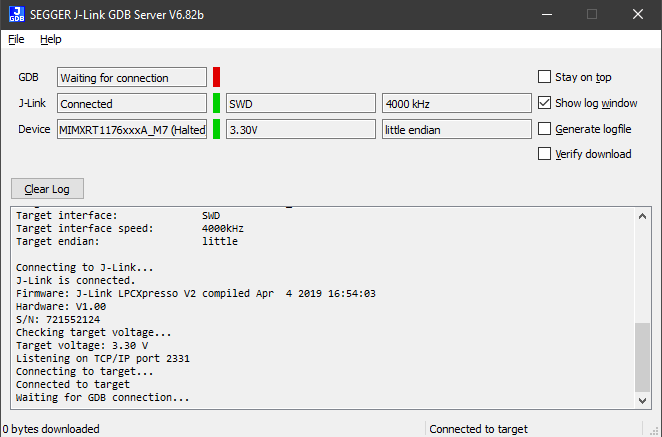Screen dimensions: 662x437
Task: Click the green Device status indicator
Action: click(216, 129)
